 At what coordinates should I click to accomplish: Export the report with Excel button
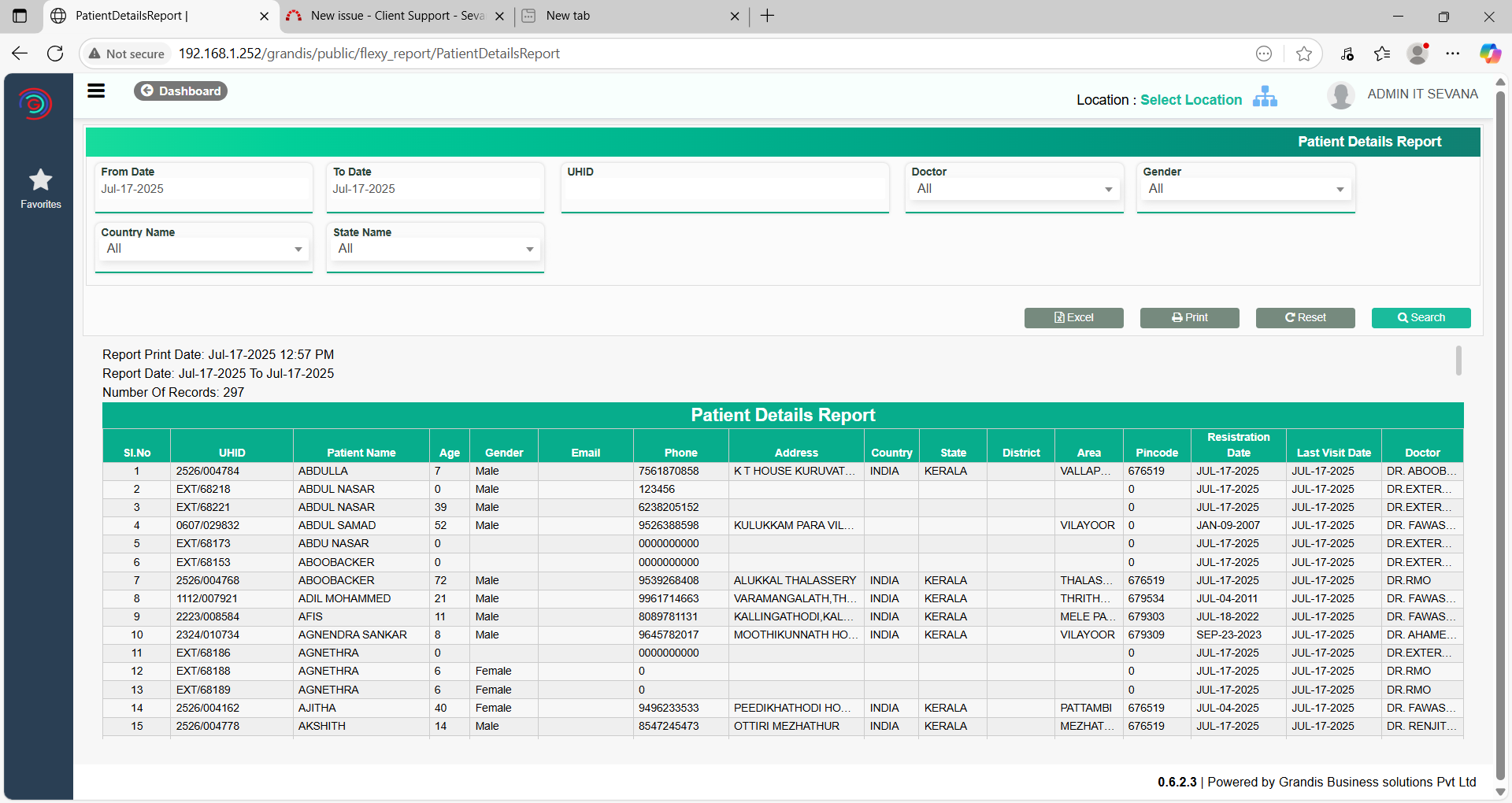pos(1073,317)
